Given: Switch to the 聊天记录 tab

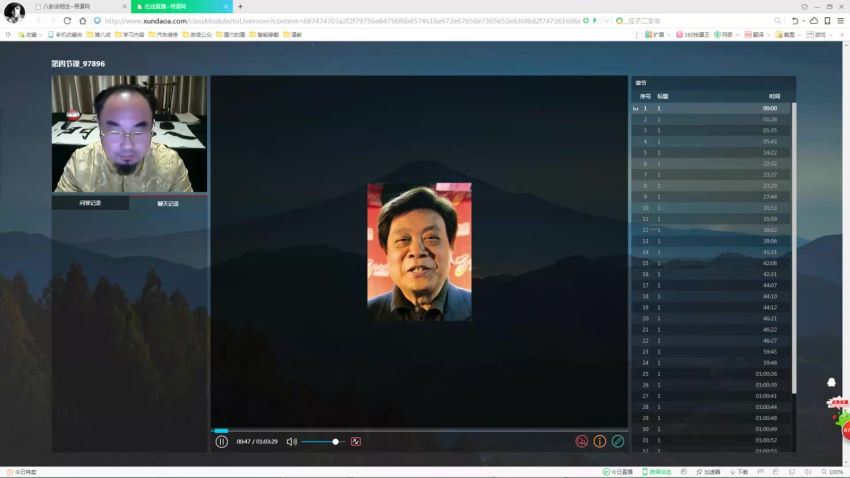Looking at the screenshot, I should click(168, 204).
